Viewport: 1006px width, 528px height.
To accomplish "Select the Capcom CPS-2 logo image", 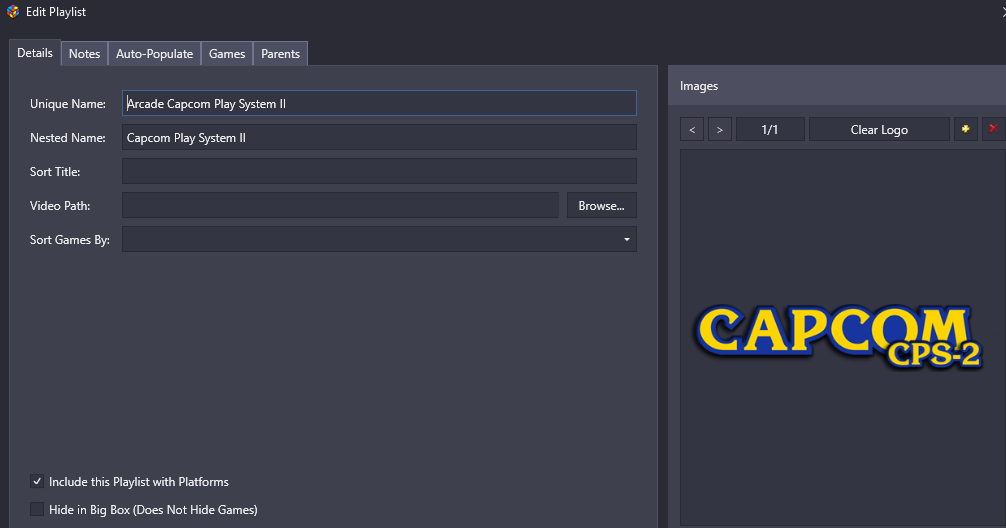I will [839, 337].
